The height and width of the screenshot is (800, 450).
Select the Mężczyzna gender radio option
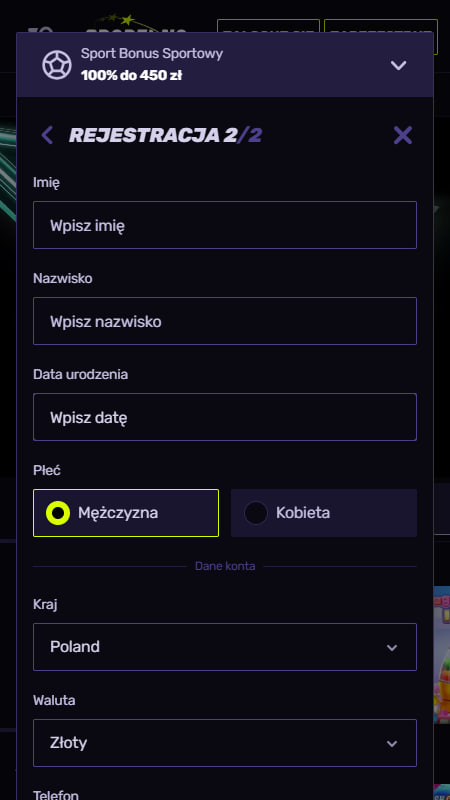tap(126, 513)
